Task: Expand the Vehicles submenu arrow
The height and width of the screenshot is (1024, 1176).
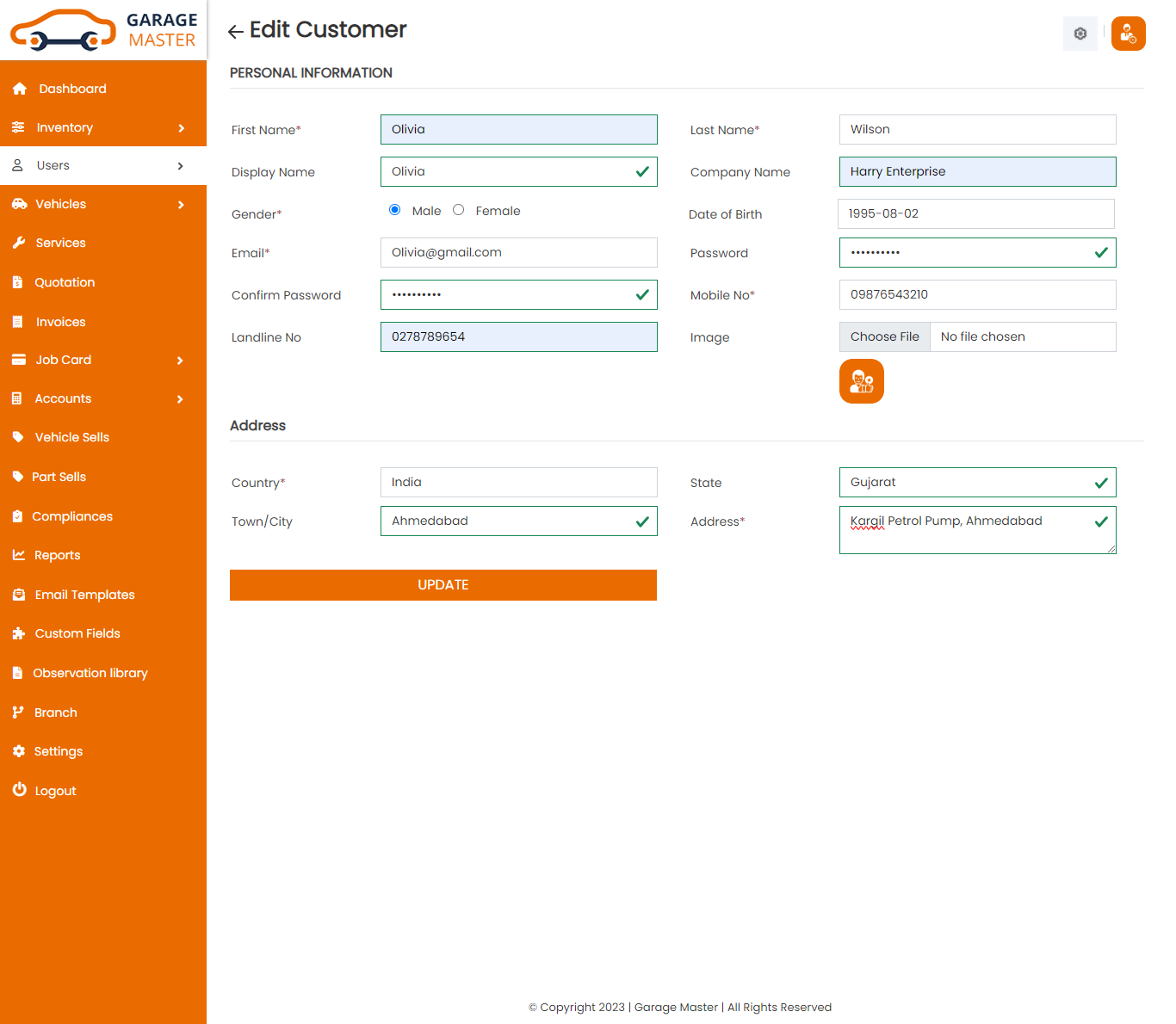Action: [x=181, y=205]
